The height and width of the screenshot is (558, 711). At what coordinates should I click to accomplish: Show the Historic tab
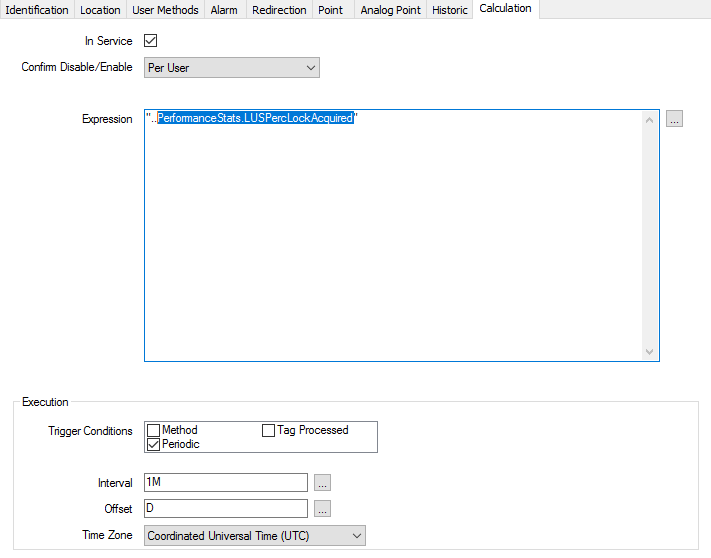coord(449,10)
